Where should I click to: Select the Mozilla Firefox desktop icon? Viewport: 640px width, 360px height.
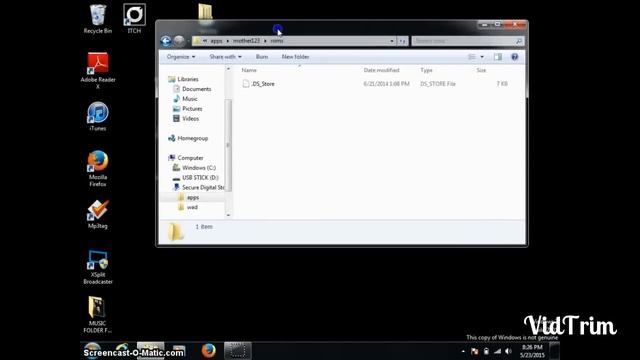point(98,169)
